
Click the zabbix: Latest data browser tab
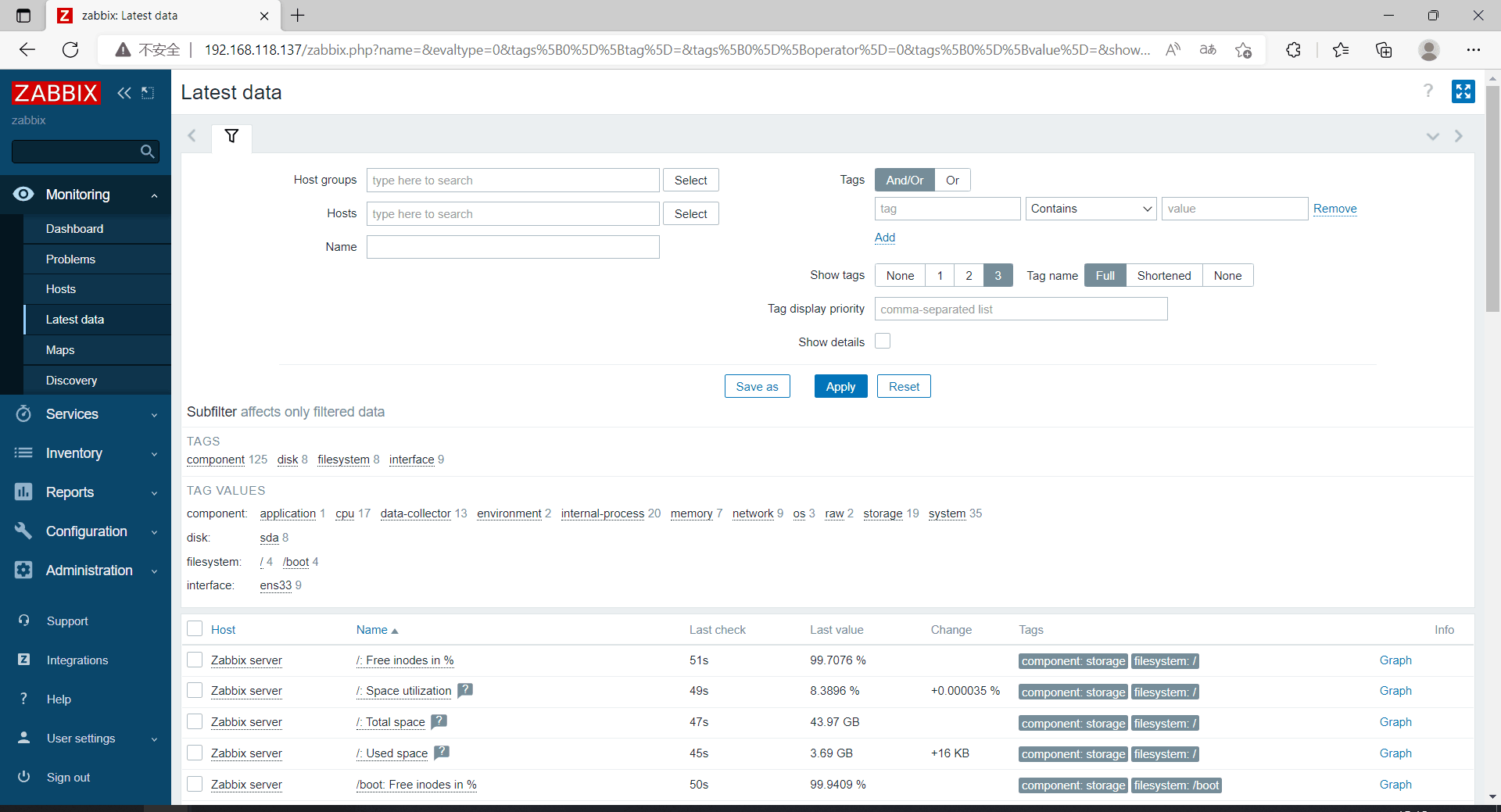163,16
